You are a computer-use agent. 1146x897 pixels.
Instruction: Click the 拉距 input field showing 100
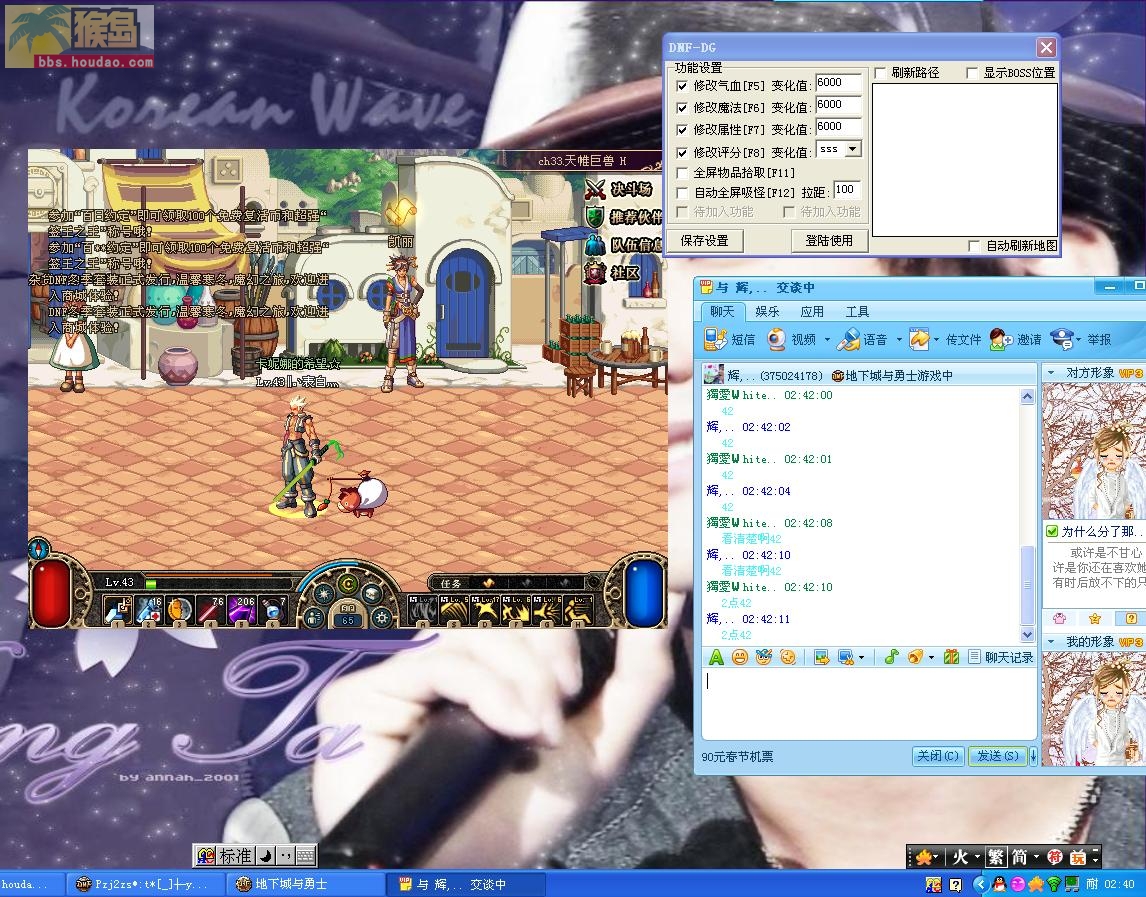point(846,190)
